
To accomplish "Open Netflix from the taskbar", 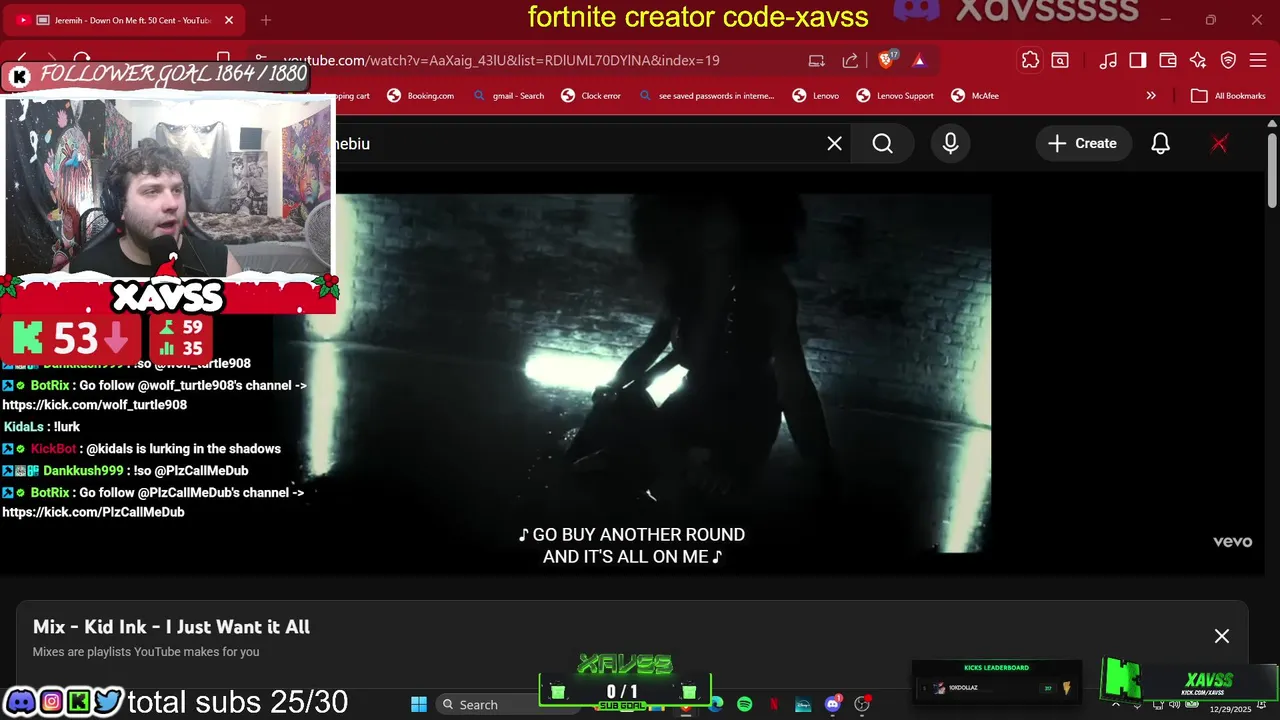I will 774,704.
